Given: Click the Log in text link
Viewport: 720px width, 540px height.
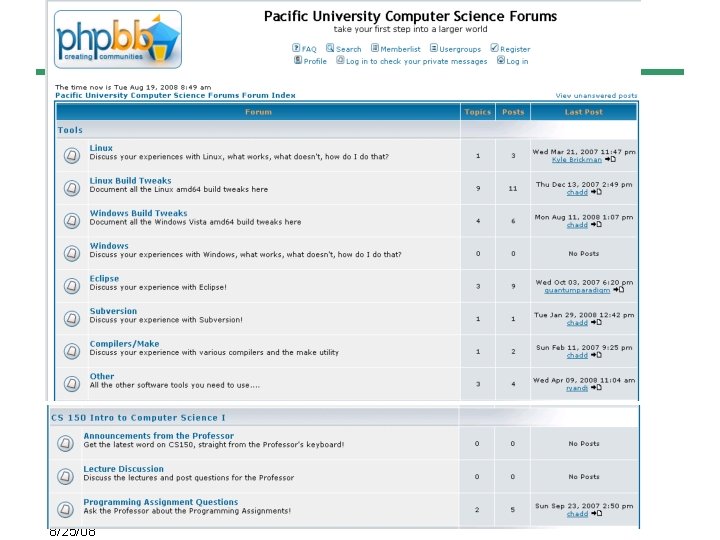Looking at the screenshot, I should 517,62.
